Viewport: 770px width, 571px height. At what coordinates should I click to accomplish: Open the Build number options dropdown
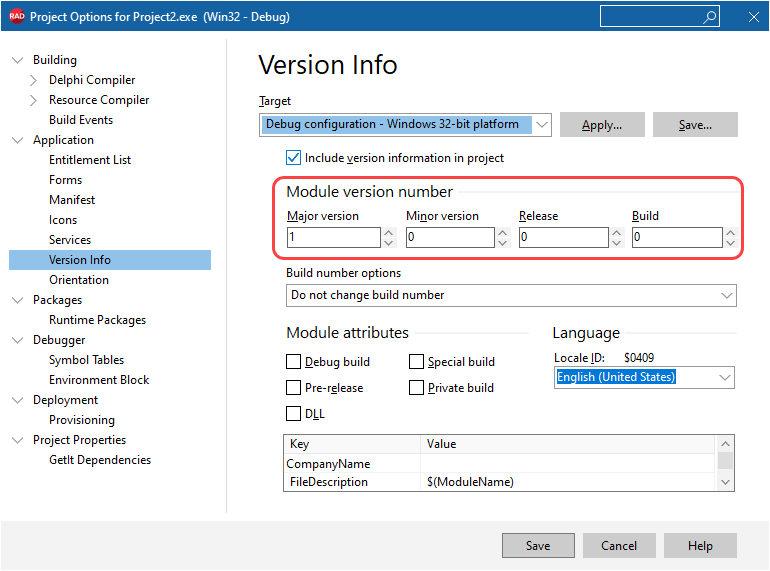coord(726,296)
